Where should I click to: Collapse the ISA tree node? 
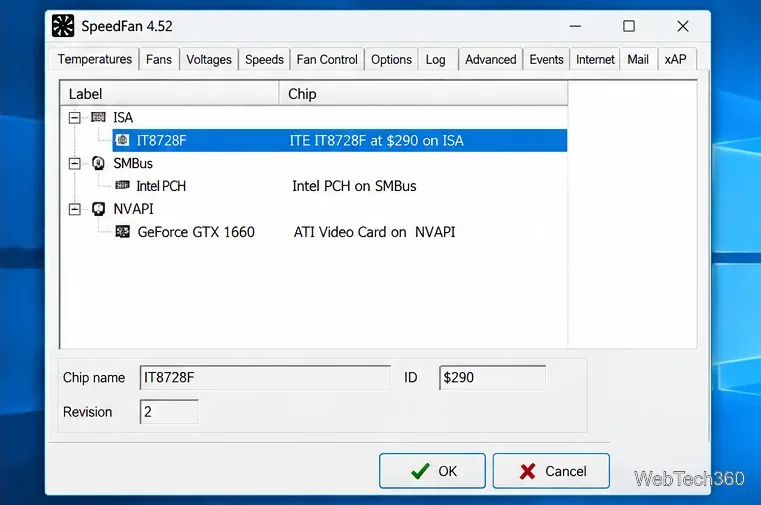[74, 117]
